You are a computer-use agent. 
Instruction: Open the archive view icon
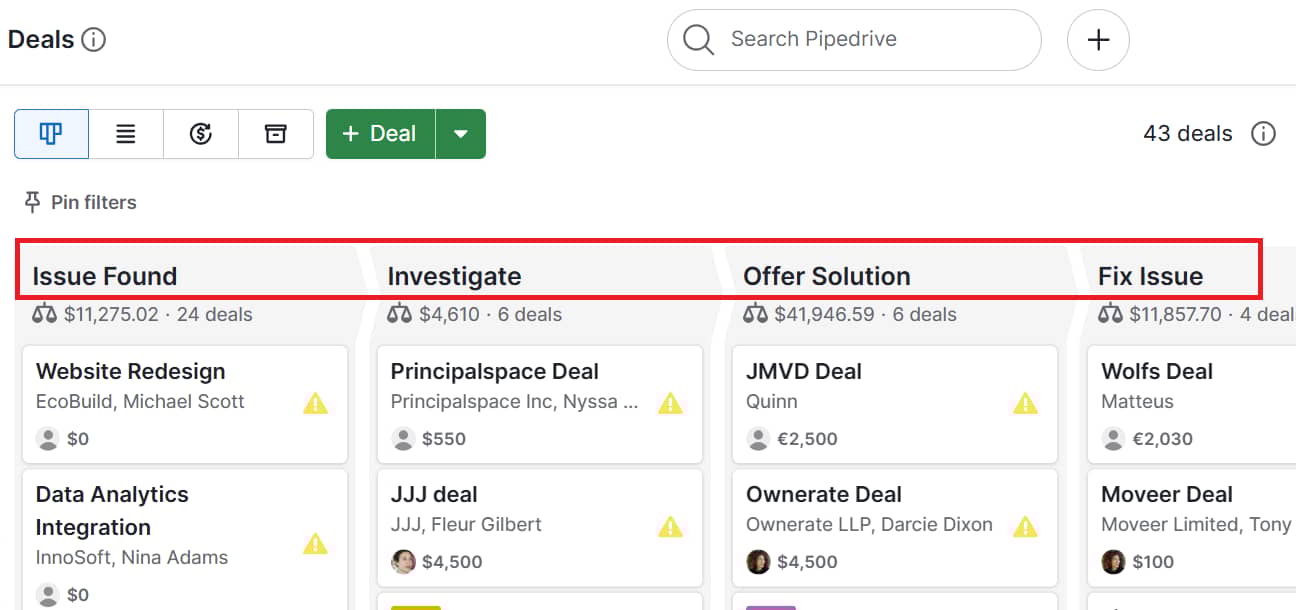coord(276,134)
